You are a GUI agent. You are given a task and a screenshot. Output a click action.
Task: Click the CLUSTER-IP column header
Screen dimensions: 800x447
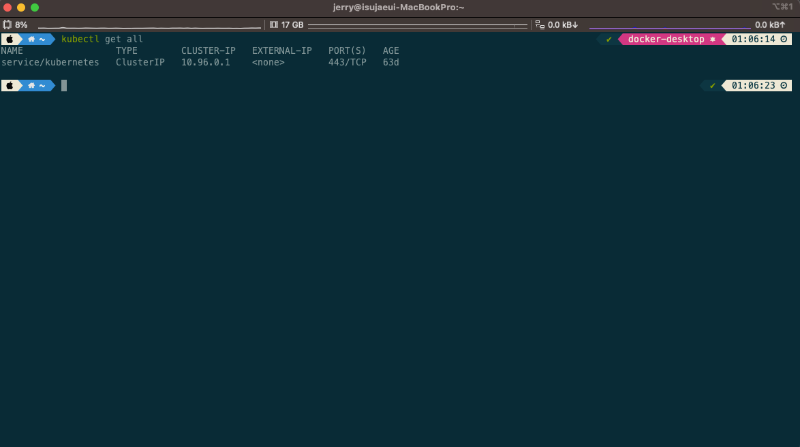pyautogui.click(x=208, y=51)
